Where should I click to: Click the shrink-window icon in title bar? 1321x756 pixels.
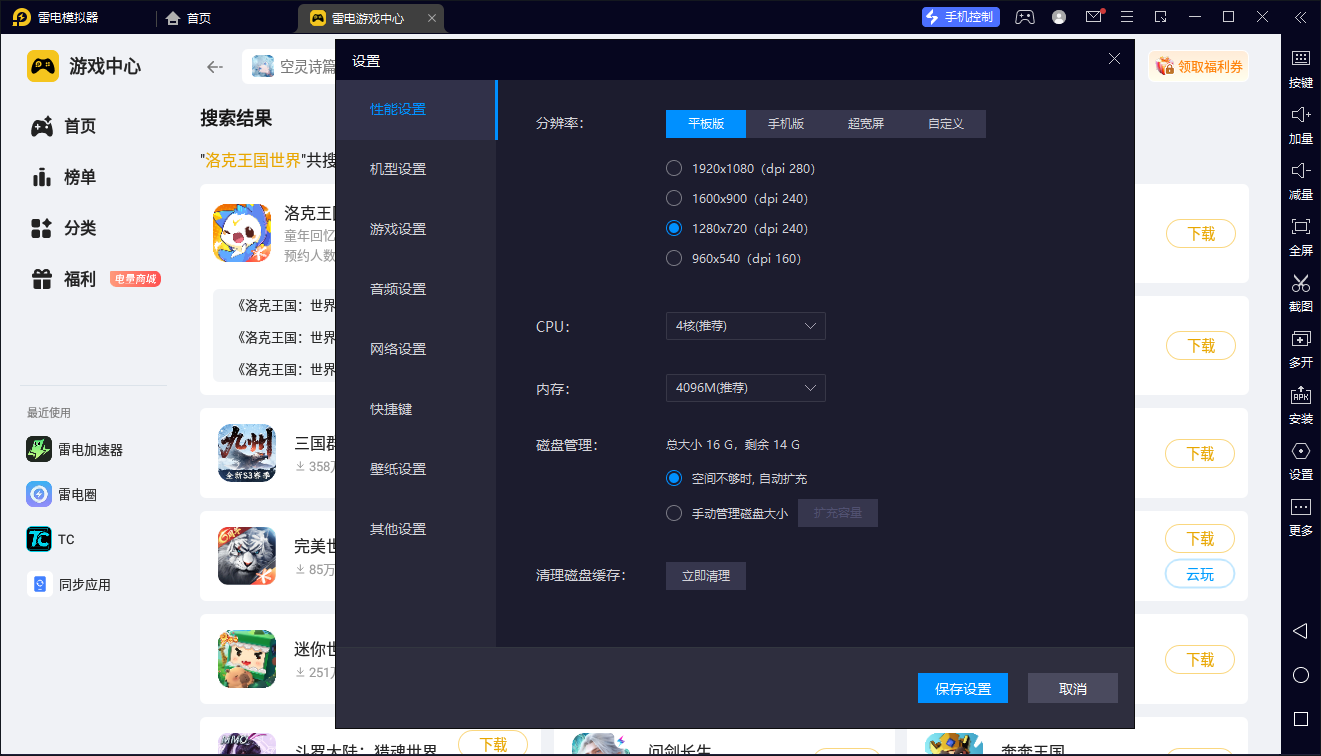coord(1160,17)
